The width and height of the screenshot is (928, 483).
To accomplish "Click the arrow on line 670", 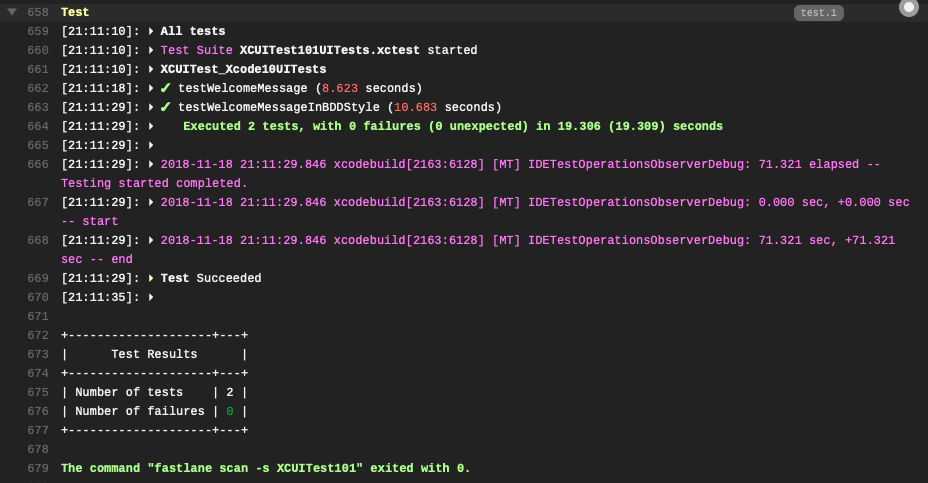I will point(151,297).
